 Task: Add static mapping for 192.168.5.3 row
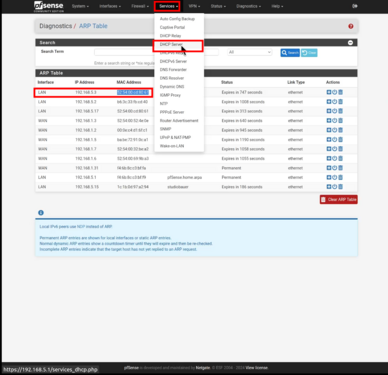(329, 92)
